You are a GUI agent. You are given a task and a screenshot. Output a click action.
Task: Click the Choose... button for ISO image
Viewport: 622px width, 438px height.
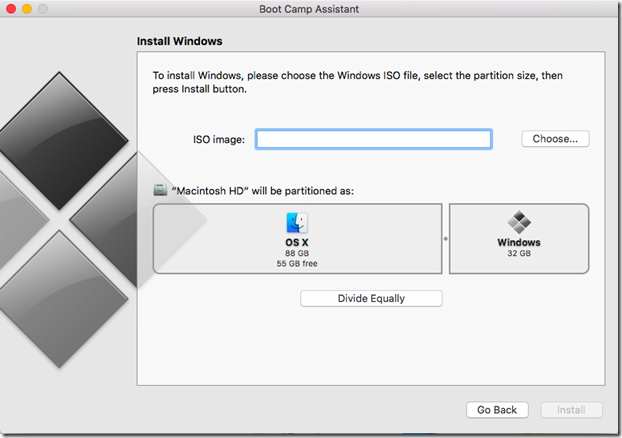555,139
